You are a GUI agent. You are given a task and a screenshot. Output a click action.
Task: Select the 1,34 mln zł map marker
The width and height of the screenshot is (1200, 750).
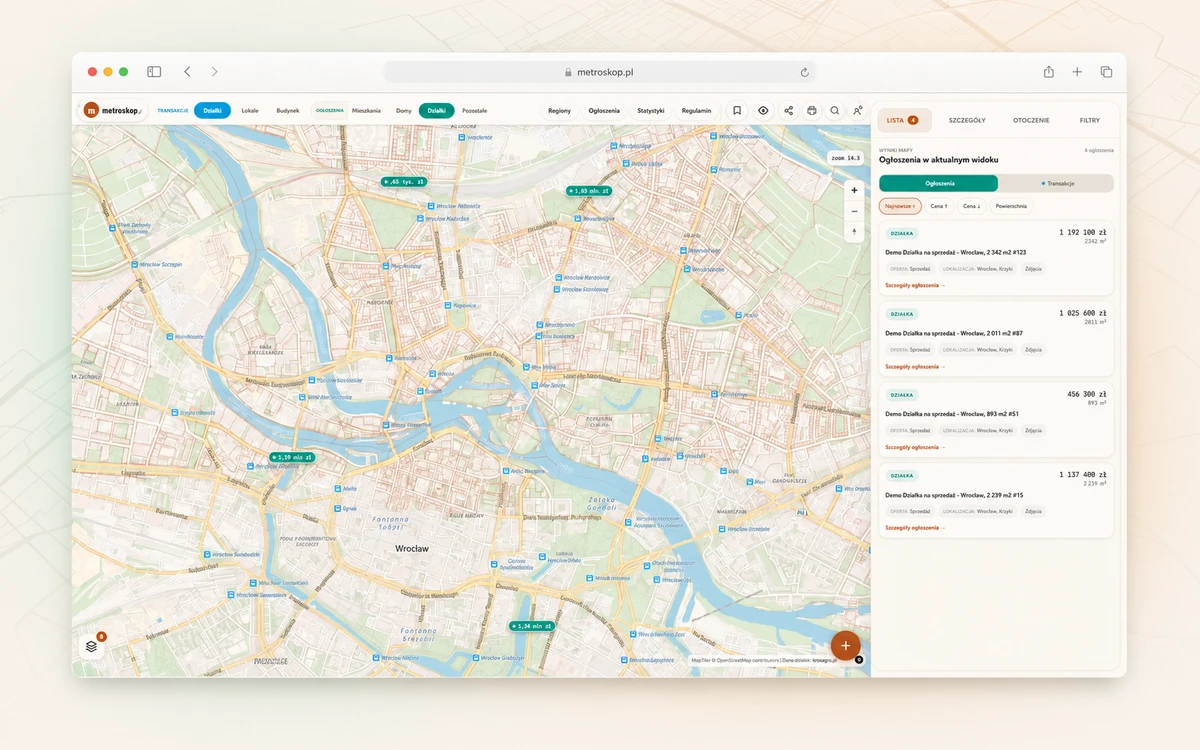(531, 625)
